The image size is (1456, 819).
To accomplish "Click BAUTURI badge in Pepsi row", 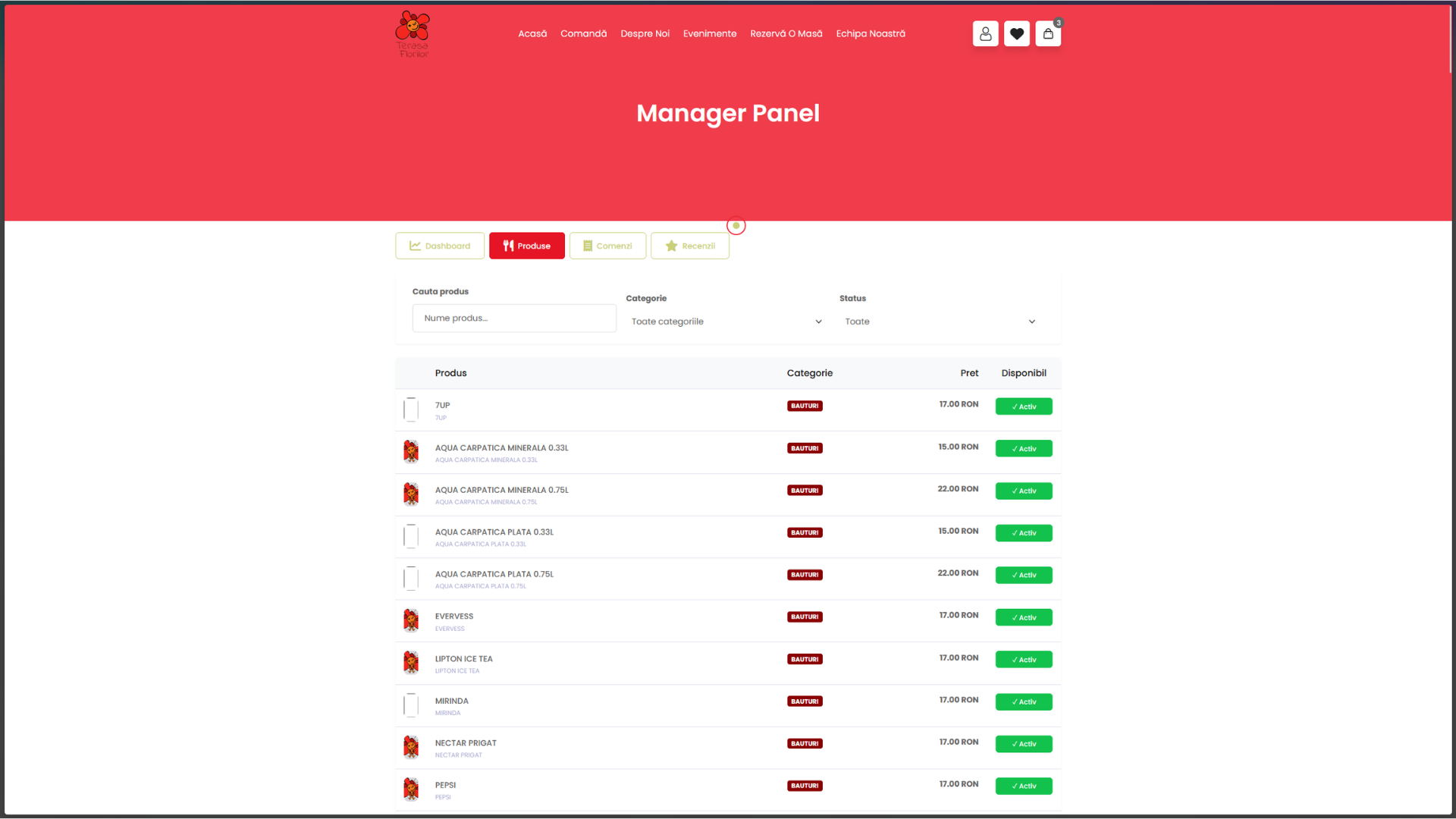I will tap(805, 786).
